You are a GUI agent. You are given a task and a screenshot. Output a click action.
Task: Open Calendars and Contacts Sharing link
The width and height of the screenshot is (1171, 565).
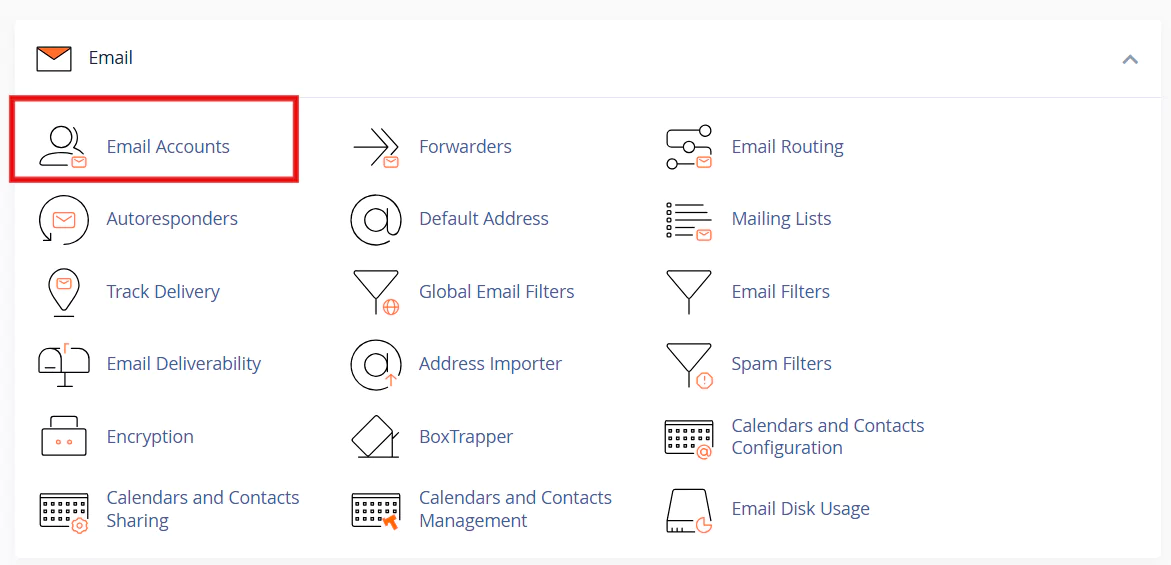203,509
